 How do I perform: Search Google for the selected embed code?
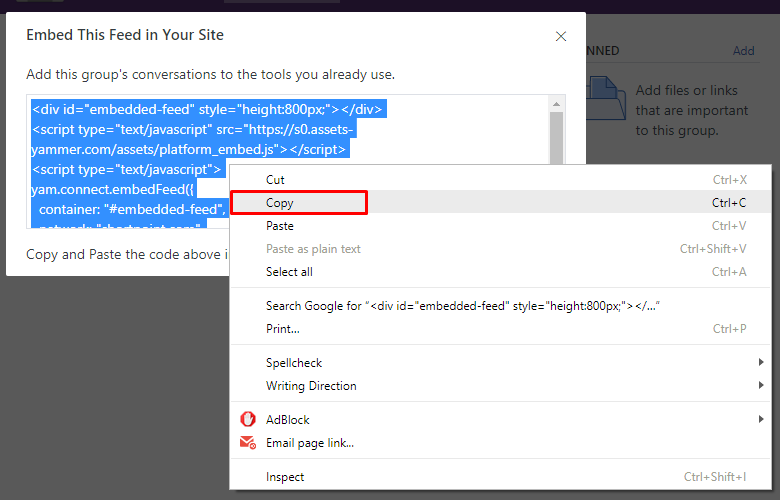coord(500,305)
